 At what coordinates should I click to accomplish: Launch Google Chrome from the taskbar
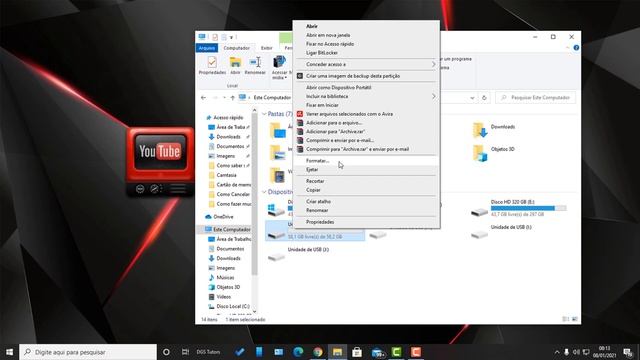point(318,352)
